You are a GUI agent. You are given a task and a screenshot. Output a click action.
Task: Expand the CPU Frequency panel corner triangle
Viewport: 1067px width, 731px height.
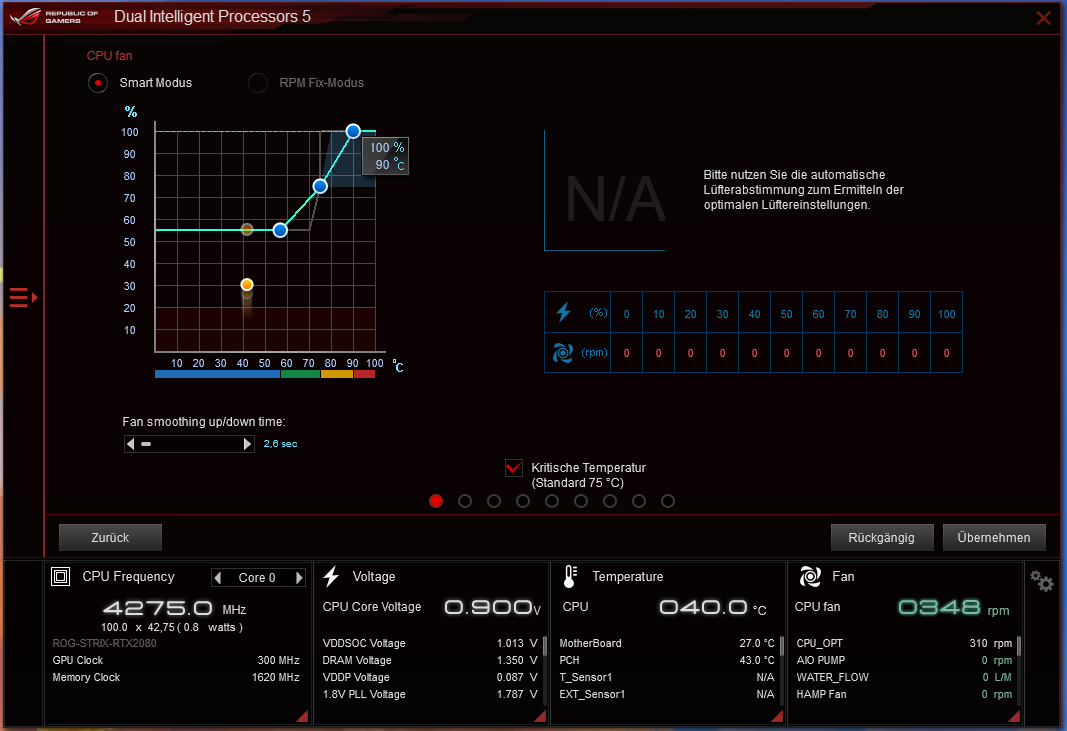[302, 715]
